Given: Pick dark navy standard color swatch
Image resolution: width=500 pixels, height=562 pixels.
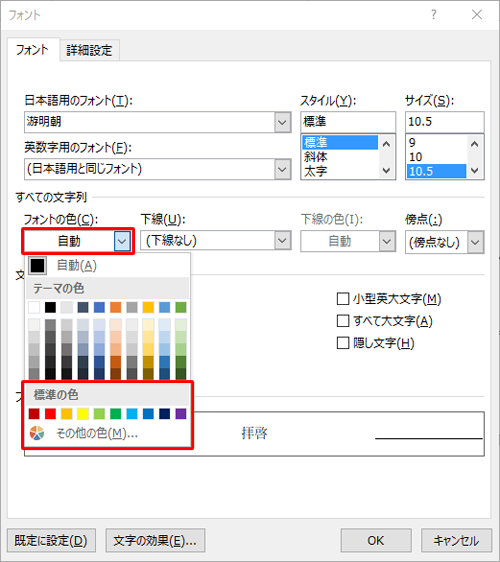Looking at the screenshot, I should pyautogui.click(x=165, y=414).
